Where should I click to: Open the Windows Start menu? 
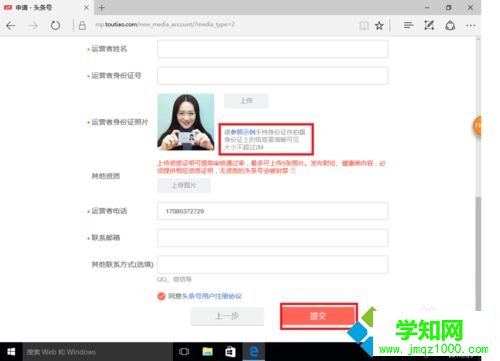pyautogui.click(x=11, y=352)
